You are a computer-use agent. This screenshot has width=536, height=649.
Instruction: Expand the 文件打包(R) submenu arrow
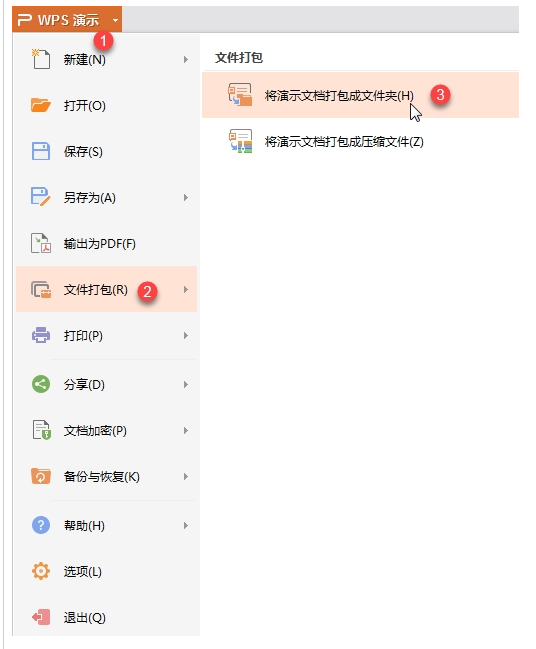tap(186, 289)
